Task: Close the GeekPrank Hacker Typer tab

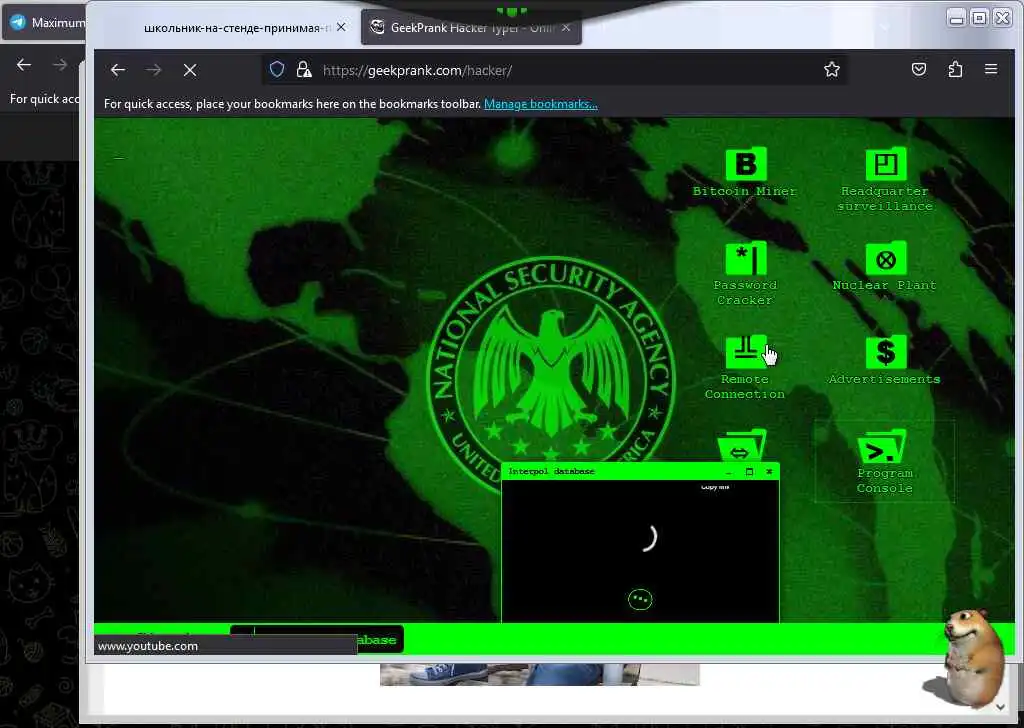Action: tap(566, 27)
